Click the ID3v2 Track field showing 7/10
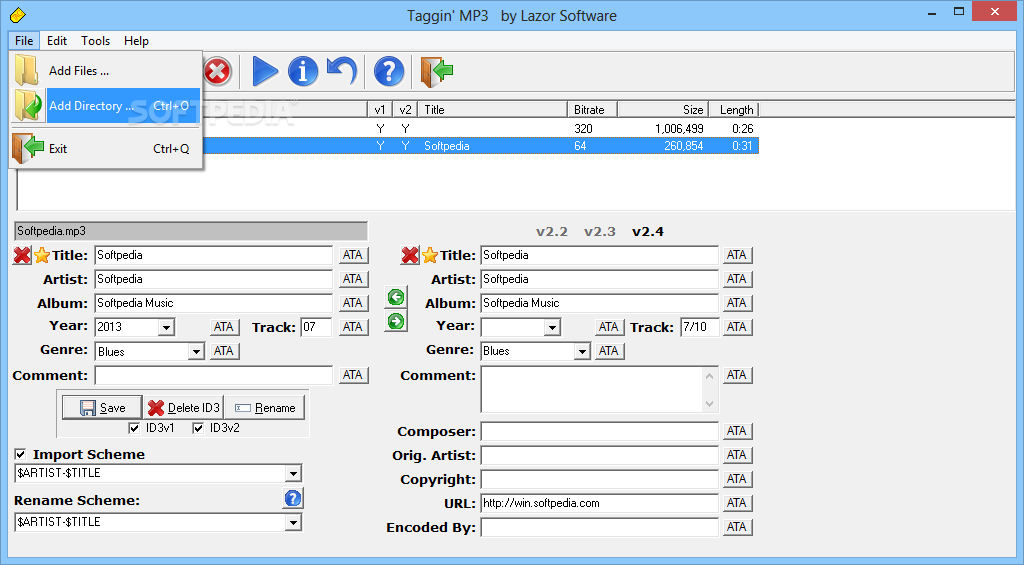 point(699,327)
